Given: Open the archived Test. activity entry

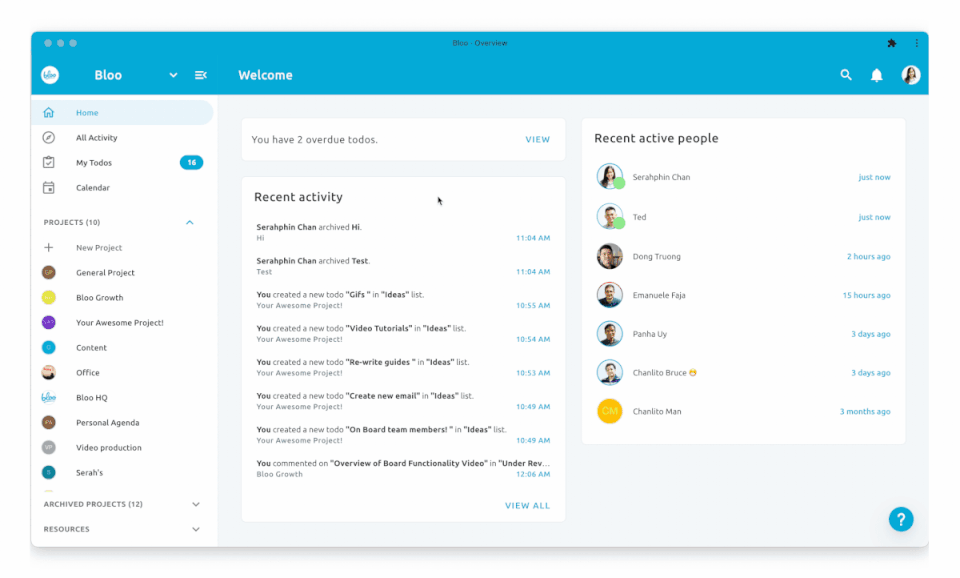Looking at the screenshot, I should point(403,266).
